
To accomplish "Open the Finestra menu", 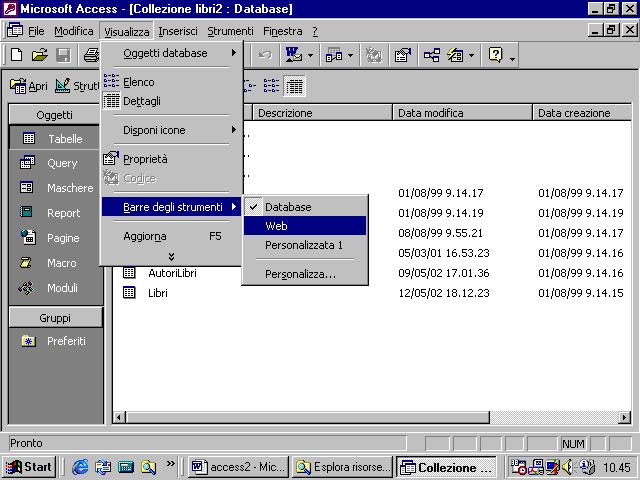I will (x=282, y=31).
